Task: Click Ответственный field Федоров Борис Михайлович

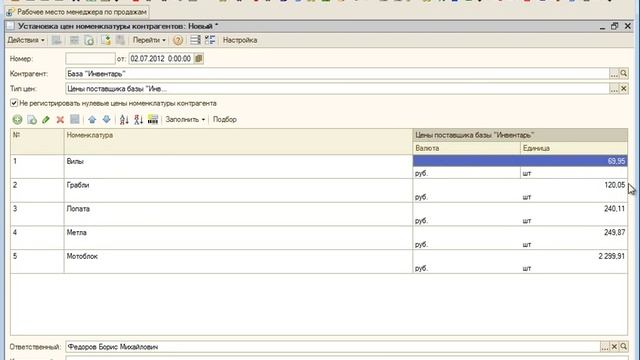Action: [332, 347]
